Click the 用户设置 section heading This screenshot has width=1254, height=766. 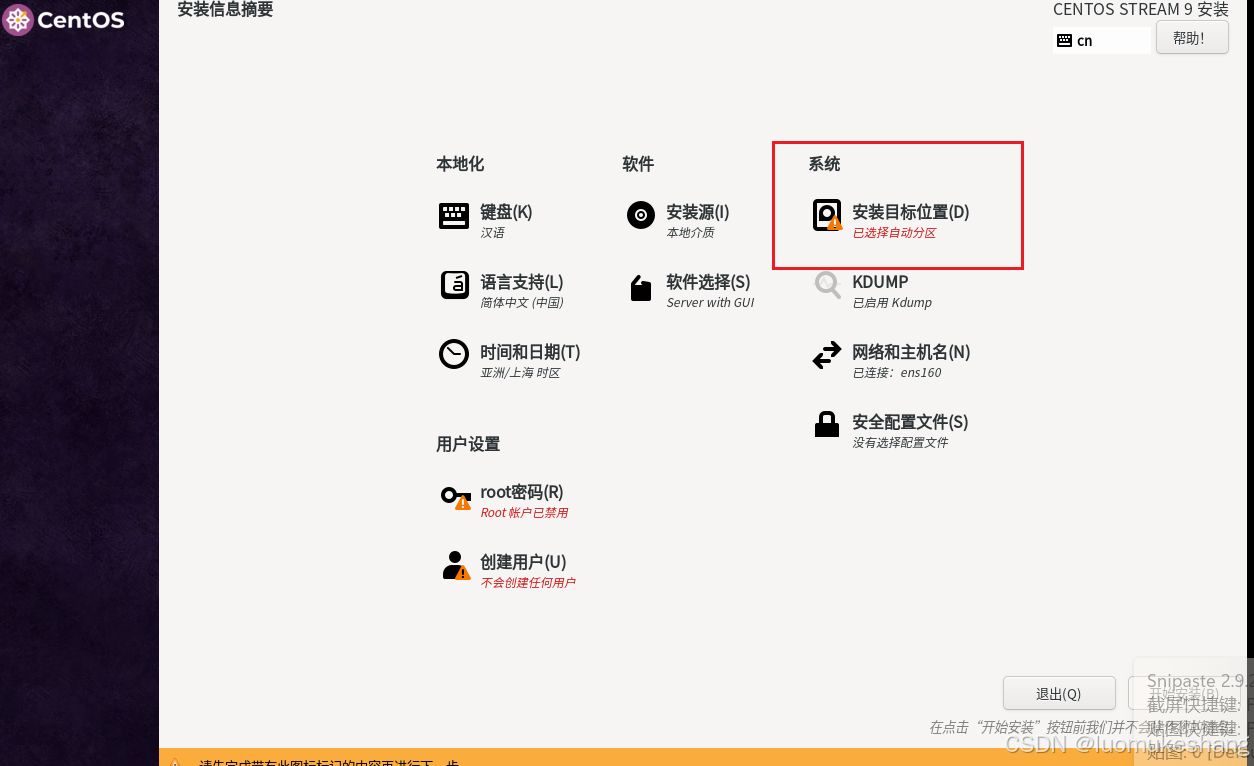point(468,444)
